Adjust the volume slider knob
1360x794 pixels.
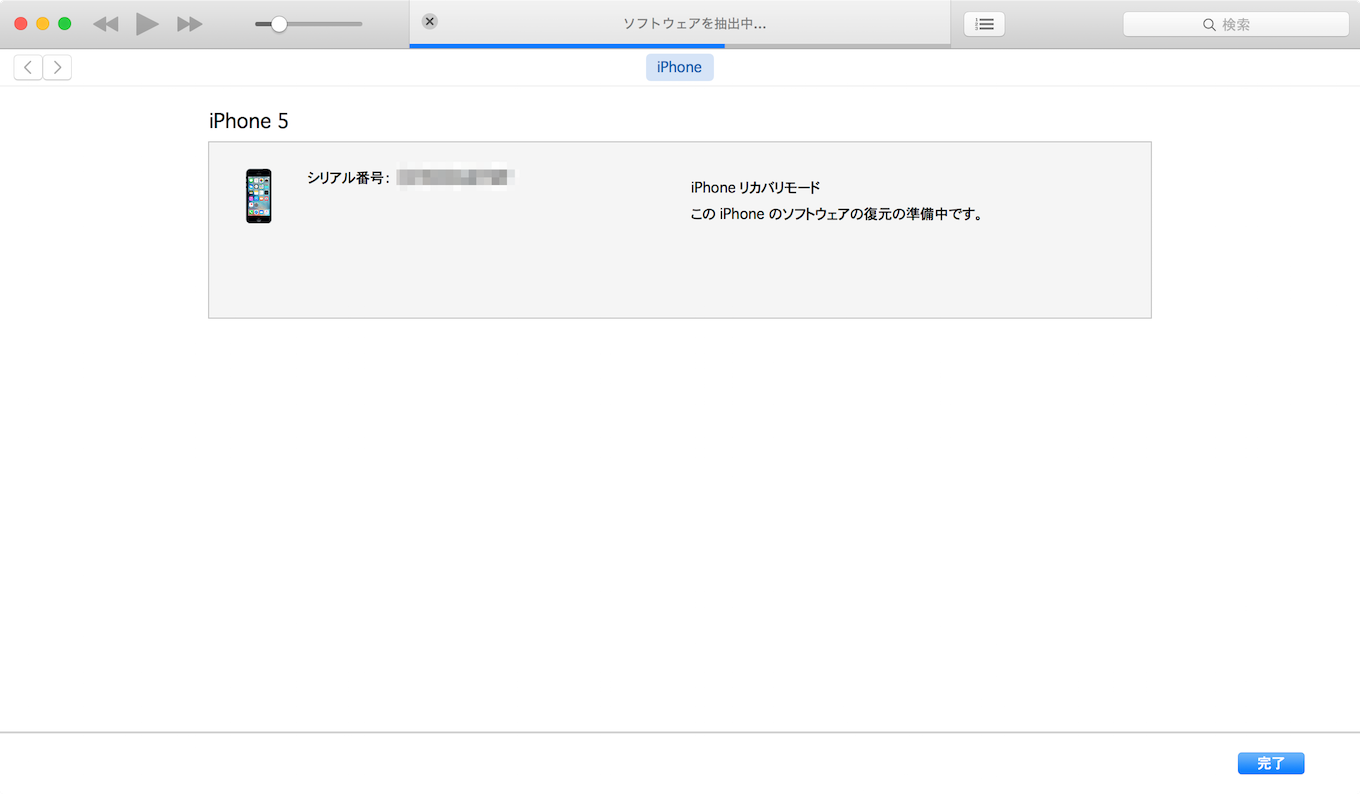[279, 24]
